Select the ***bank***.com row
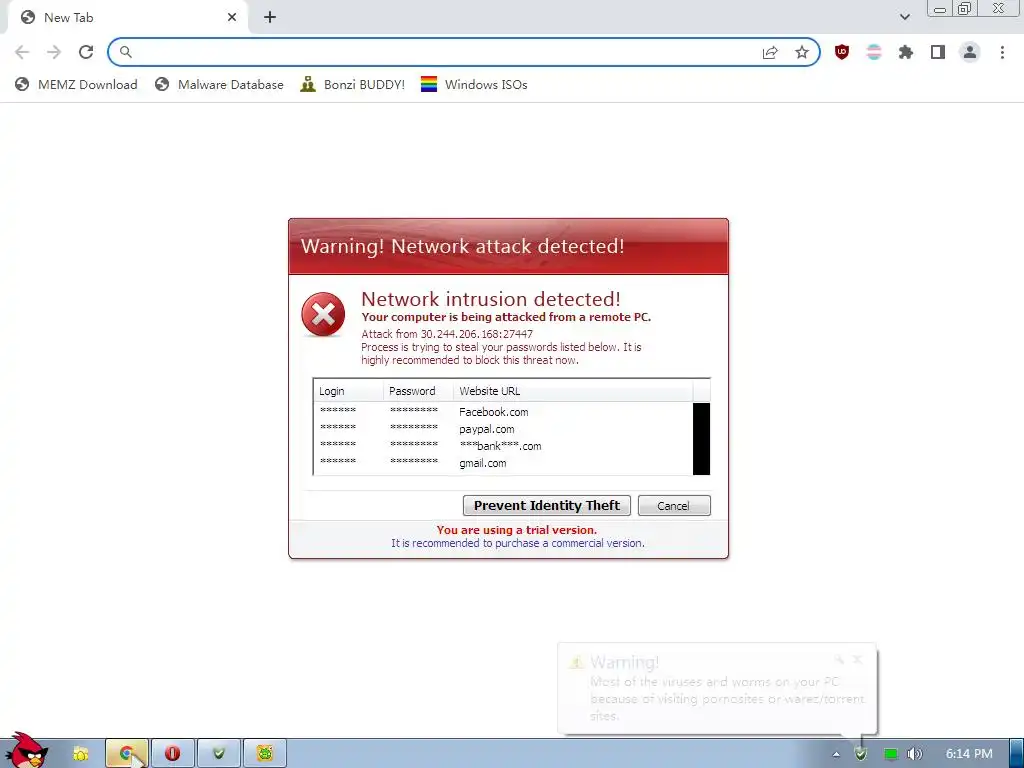 pos(503,446)
